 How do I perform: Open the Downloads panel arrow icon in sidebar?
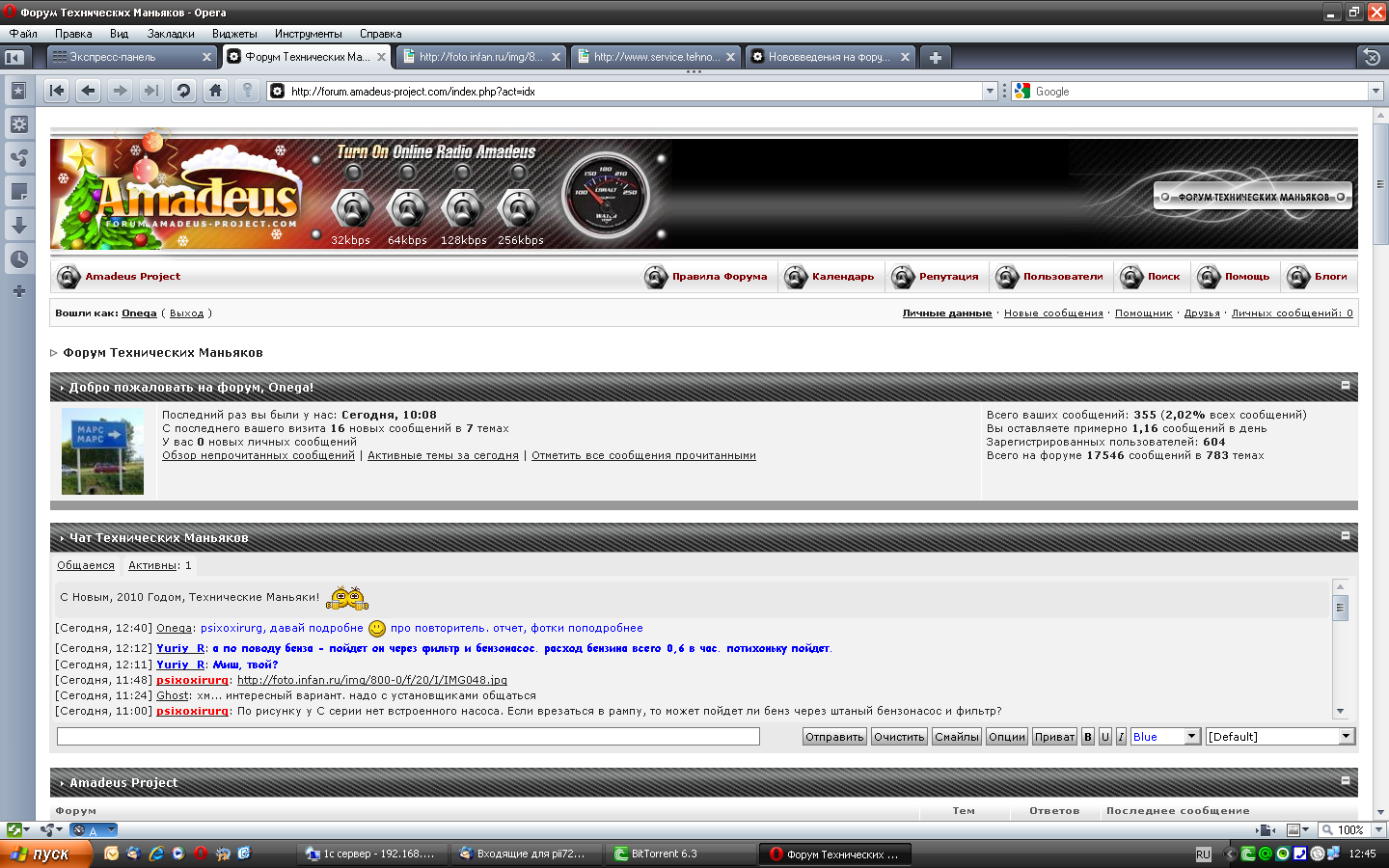[18, 226]
